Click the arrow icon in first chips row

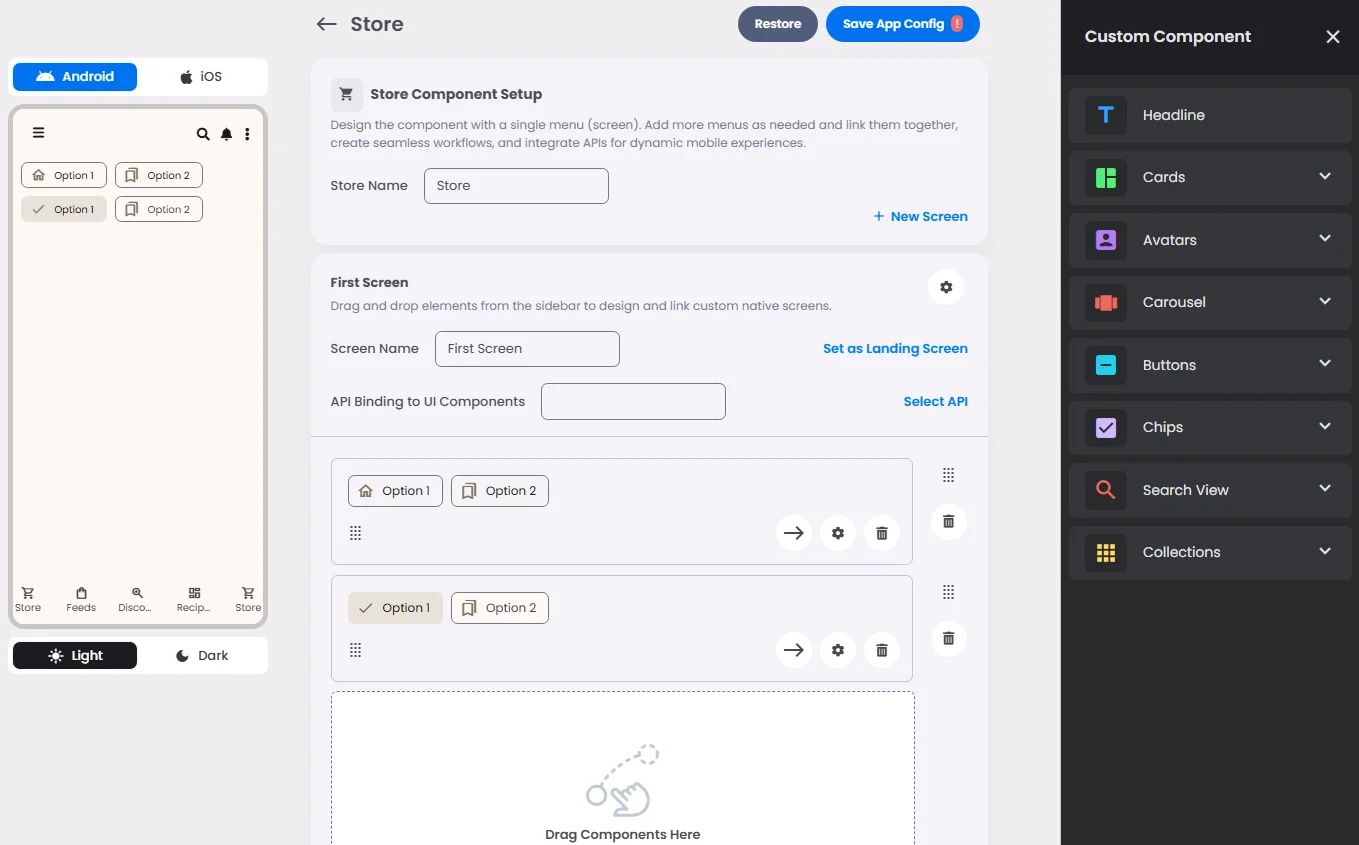click(x=794, y=533)
